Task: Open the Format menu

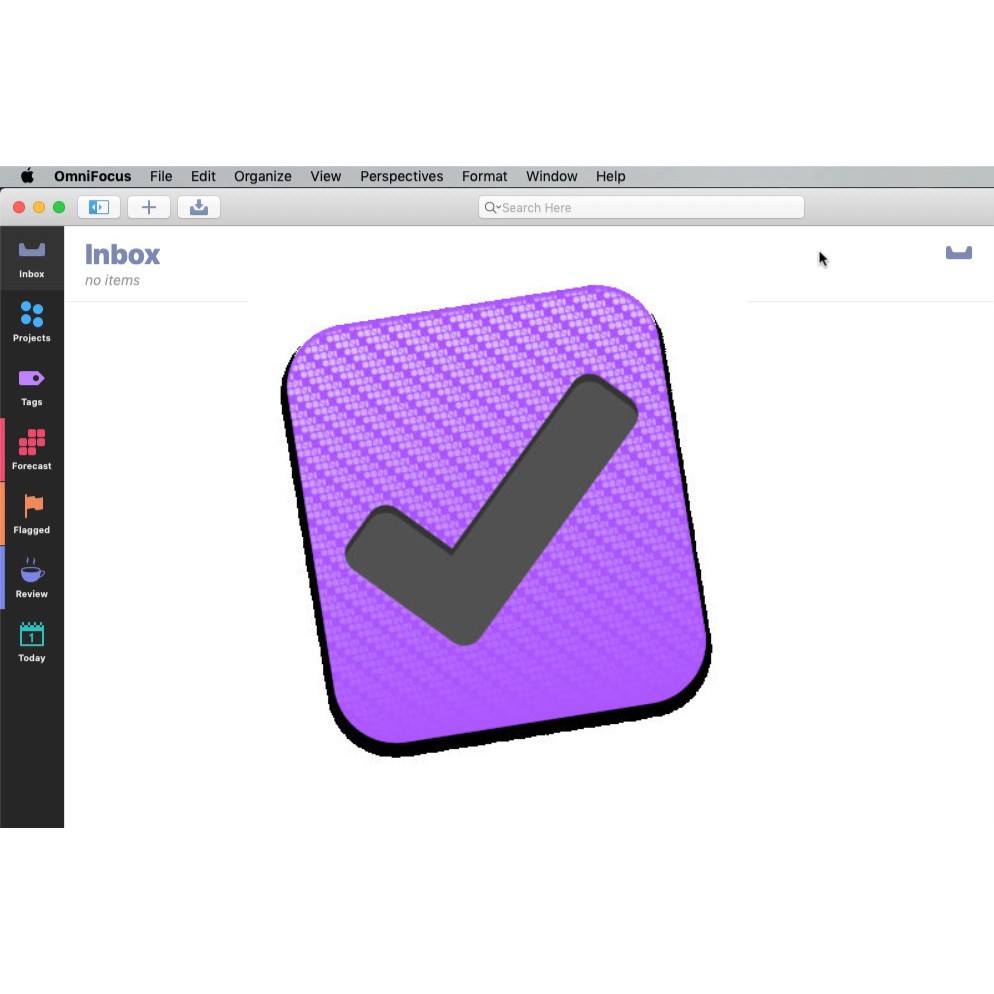Action: pyautogui.click(x=484, y=176)
